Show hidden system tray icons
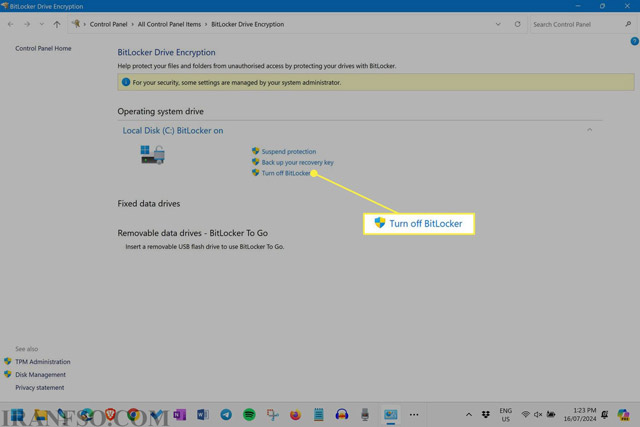 469,415
